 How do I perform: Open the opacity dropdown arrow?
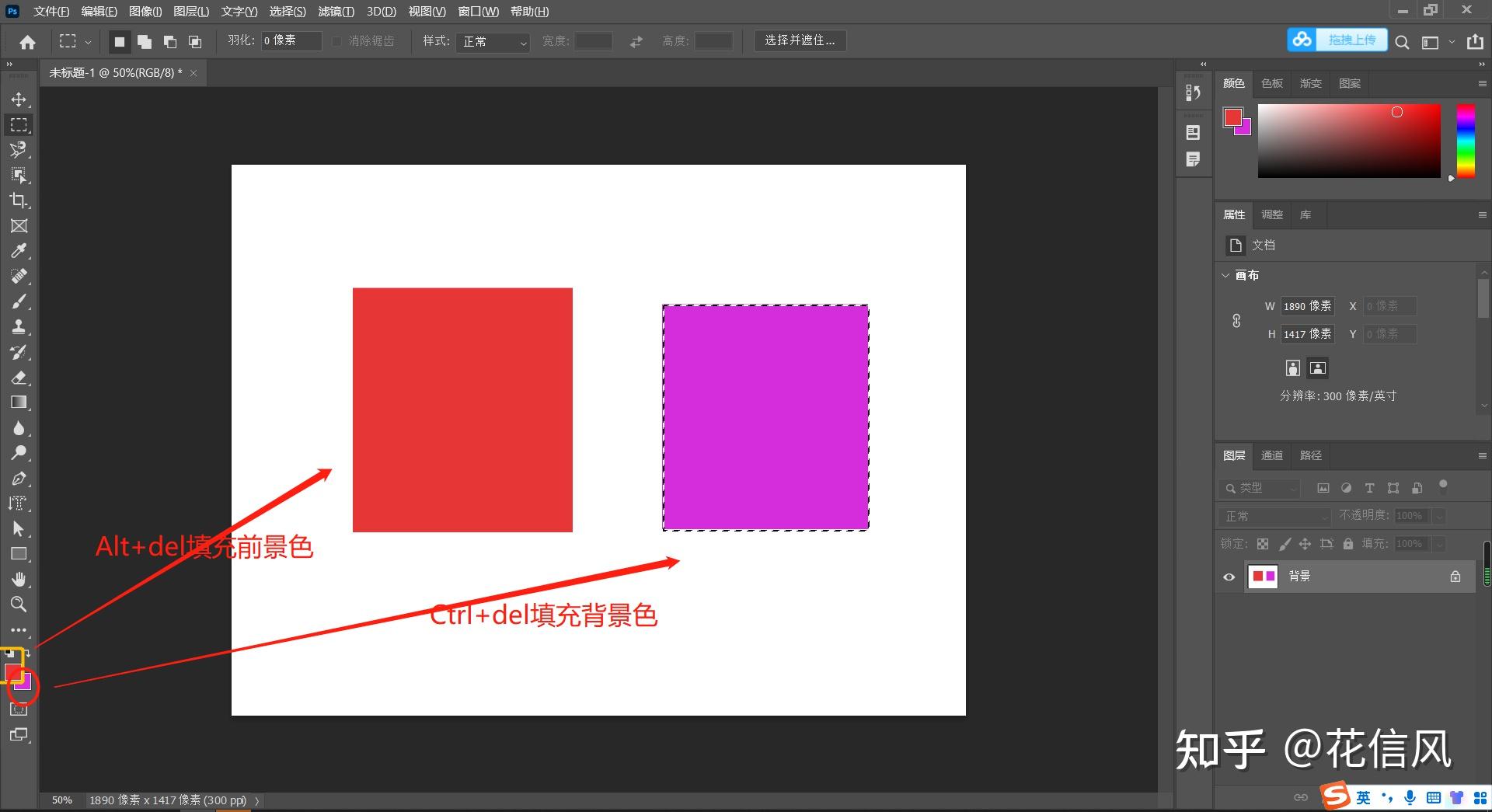(1439, 516)
